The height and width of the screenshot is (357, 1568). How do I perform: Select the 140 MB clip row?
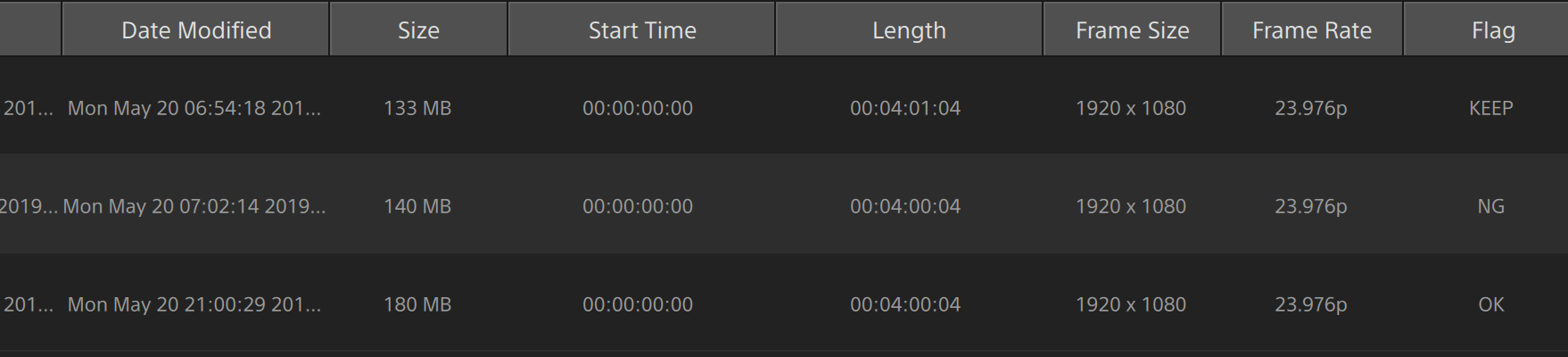point(417,206)
